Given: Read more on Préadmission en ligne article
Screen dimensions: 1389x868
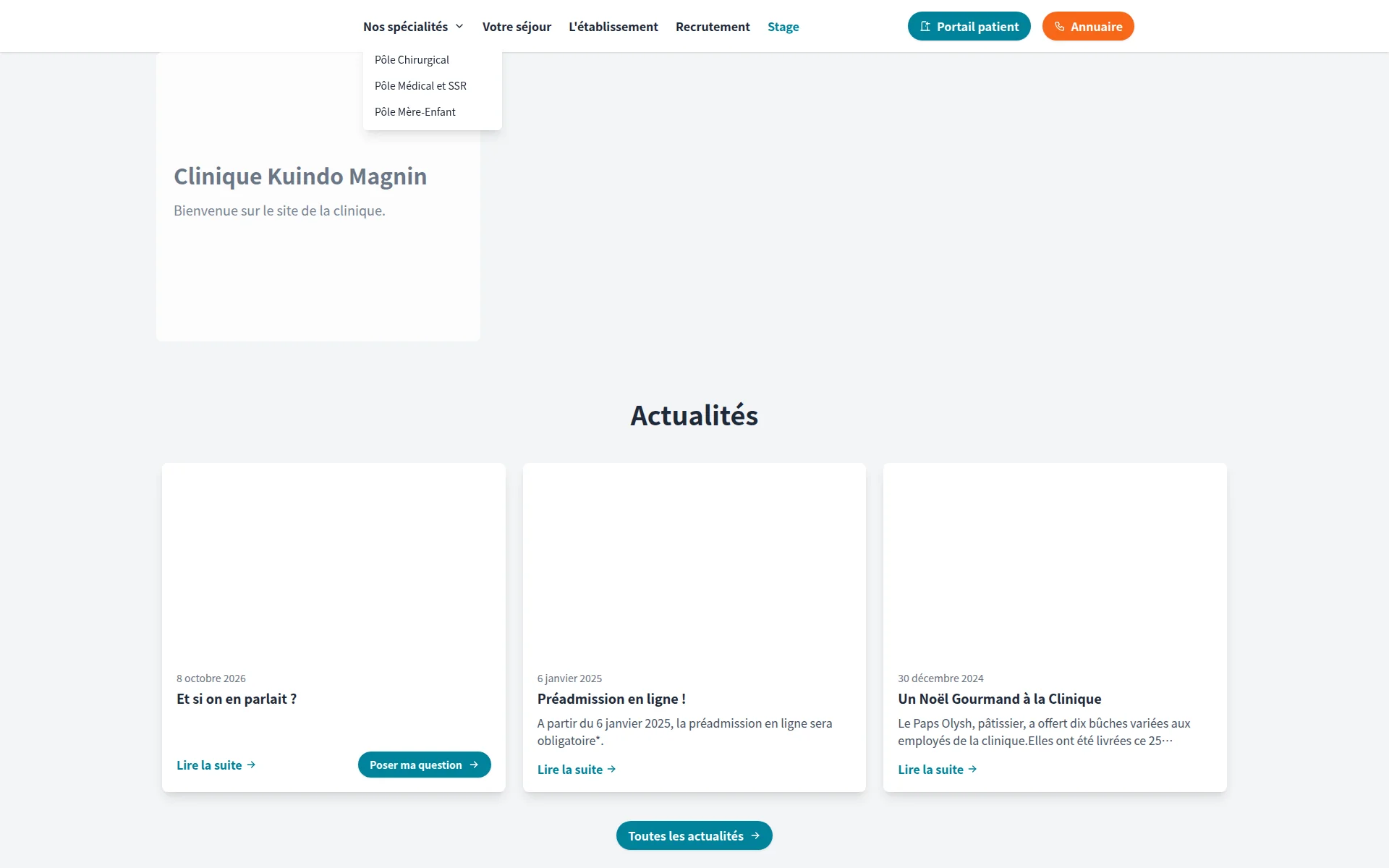Looking at the screenshot, I should (577, 769).
